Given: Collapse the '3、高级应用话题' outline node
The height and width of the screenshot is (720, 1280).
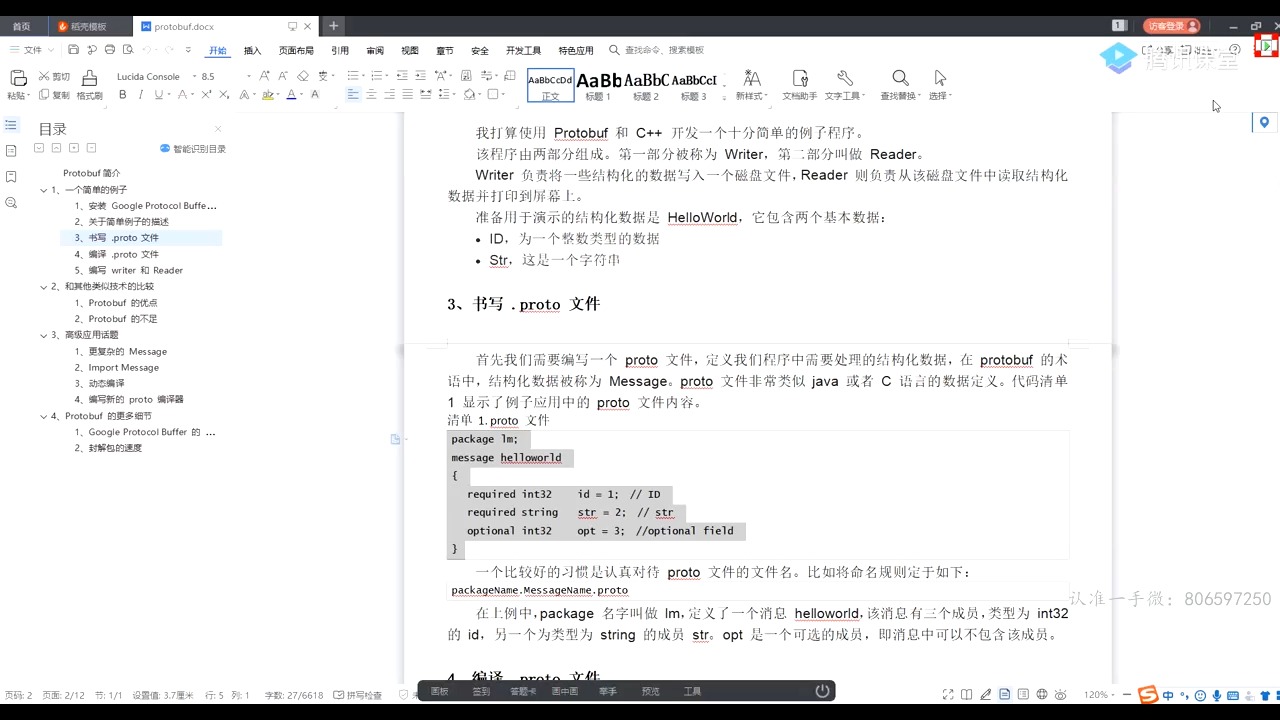Looking at the screenshot, I should (x=43, y=335).
